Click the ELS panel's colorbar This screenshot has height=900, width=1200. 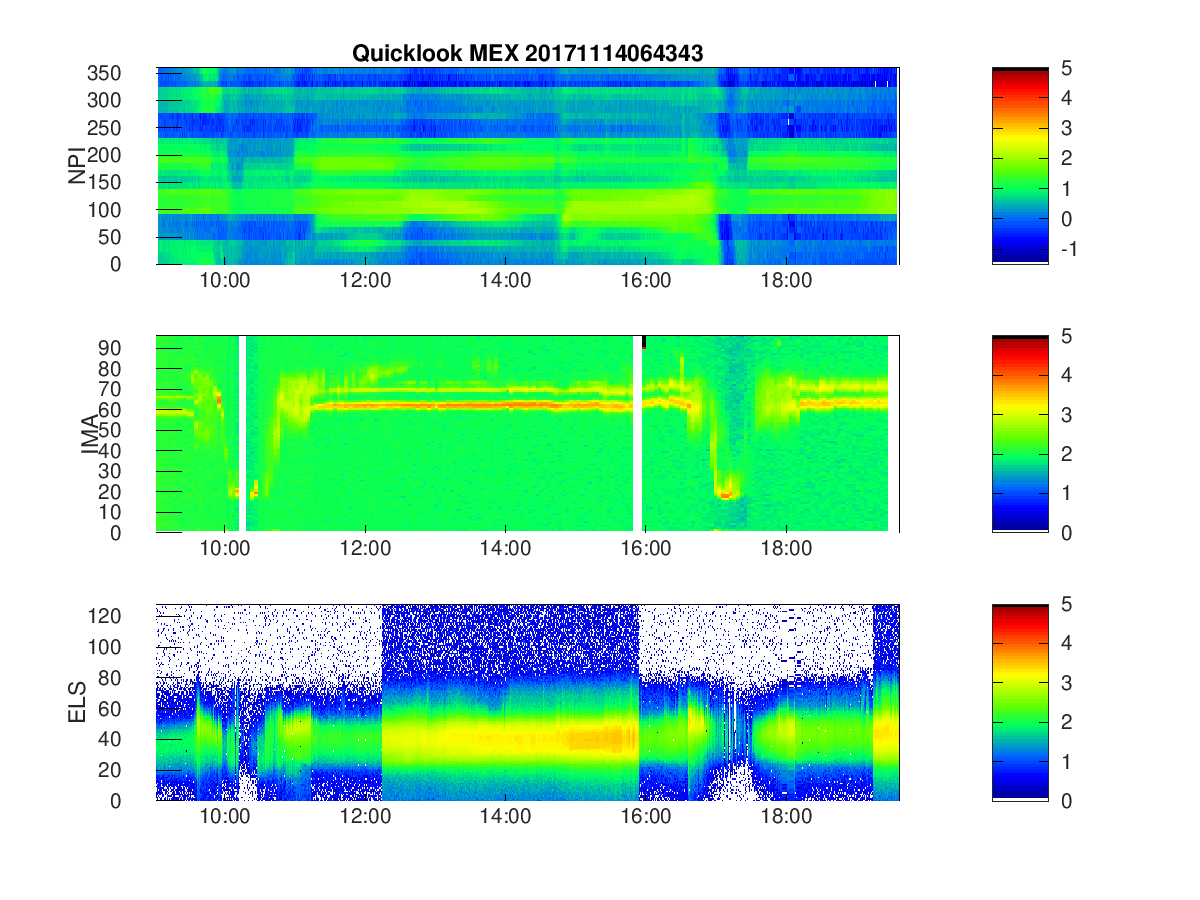coord(1020,702)
